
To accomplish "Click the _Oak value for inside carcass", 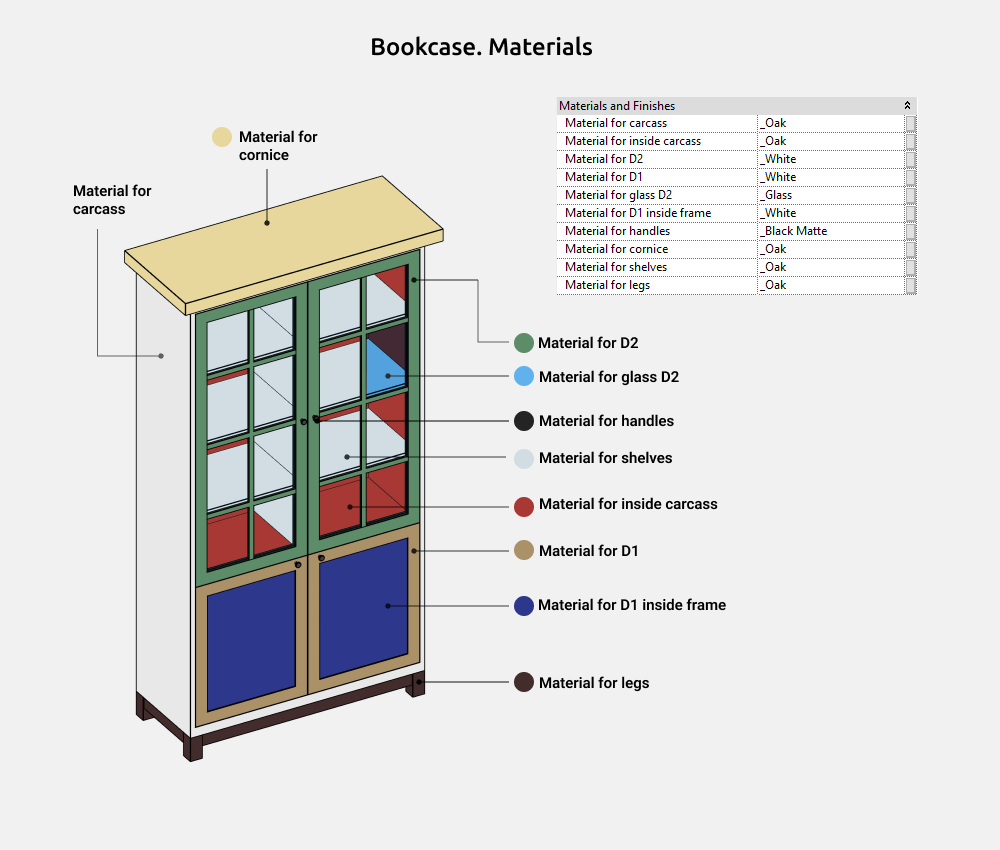I will [x=830, y=141].
